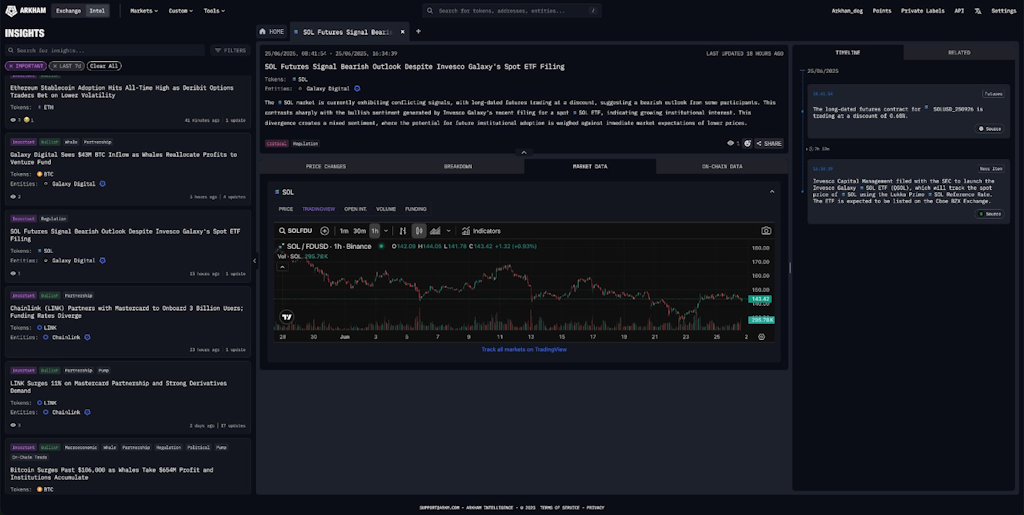Open Private Labels in the header
1024x515 pixels.
tap(922, 10)
